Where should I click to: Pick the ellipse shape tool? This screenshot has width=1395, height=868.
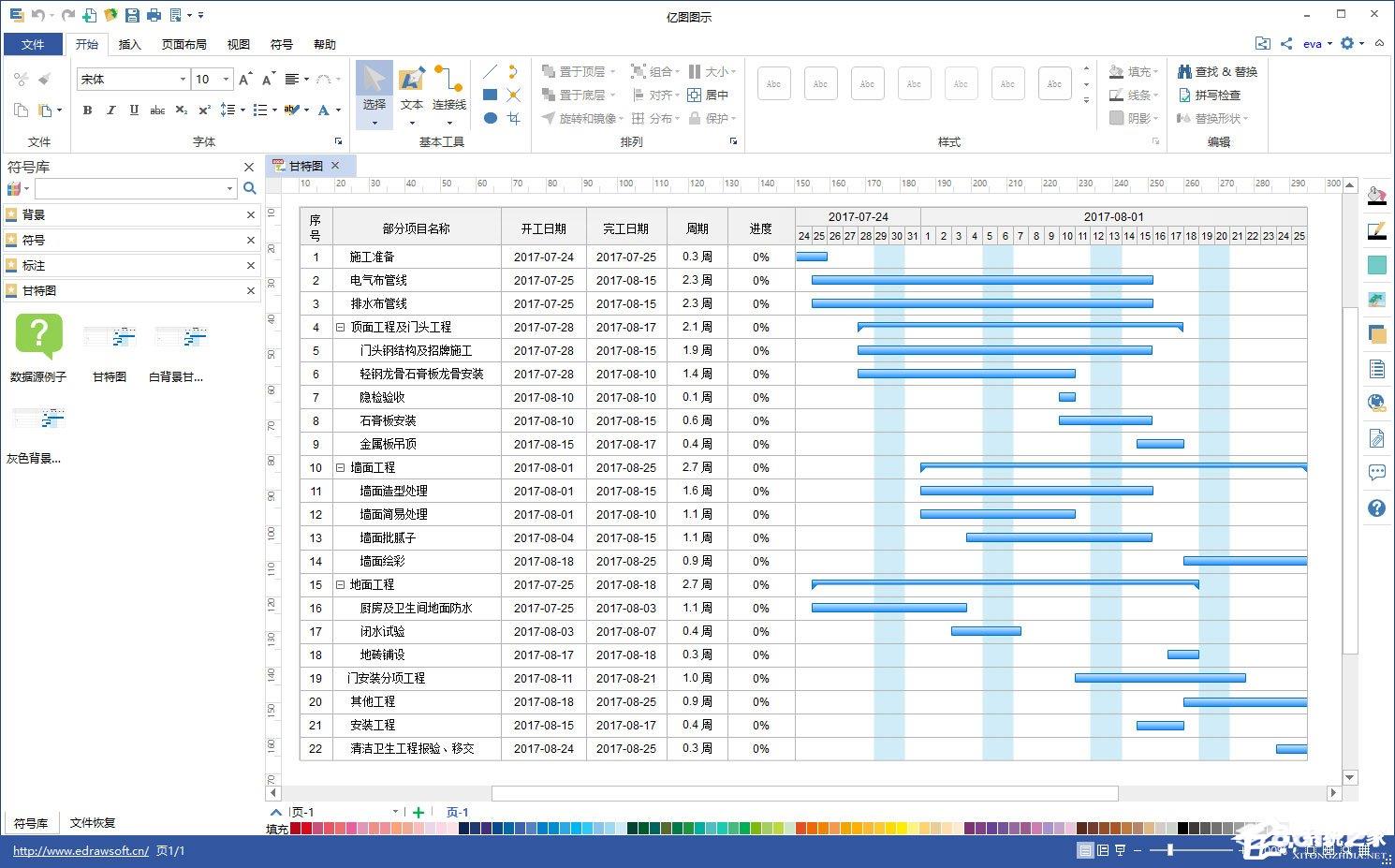tap(490, 118)
